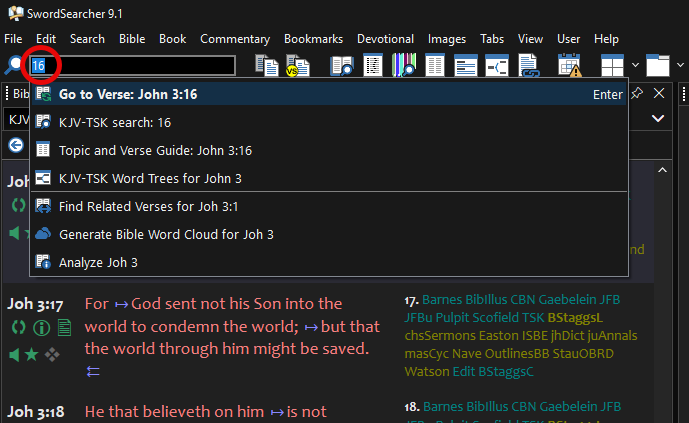
Task: Select Go to Verse: John 3:16
Action: pos(329,94)
